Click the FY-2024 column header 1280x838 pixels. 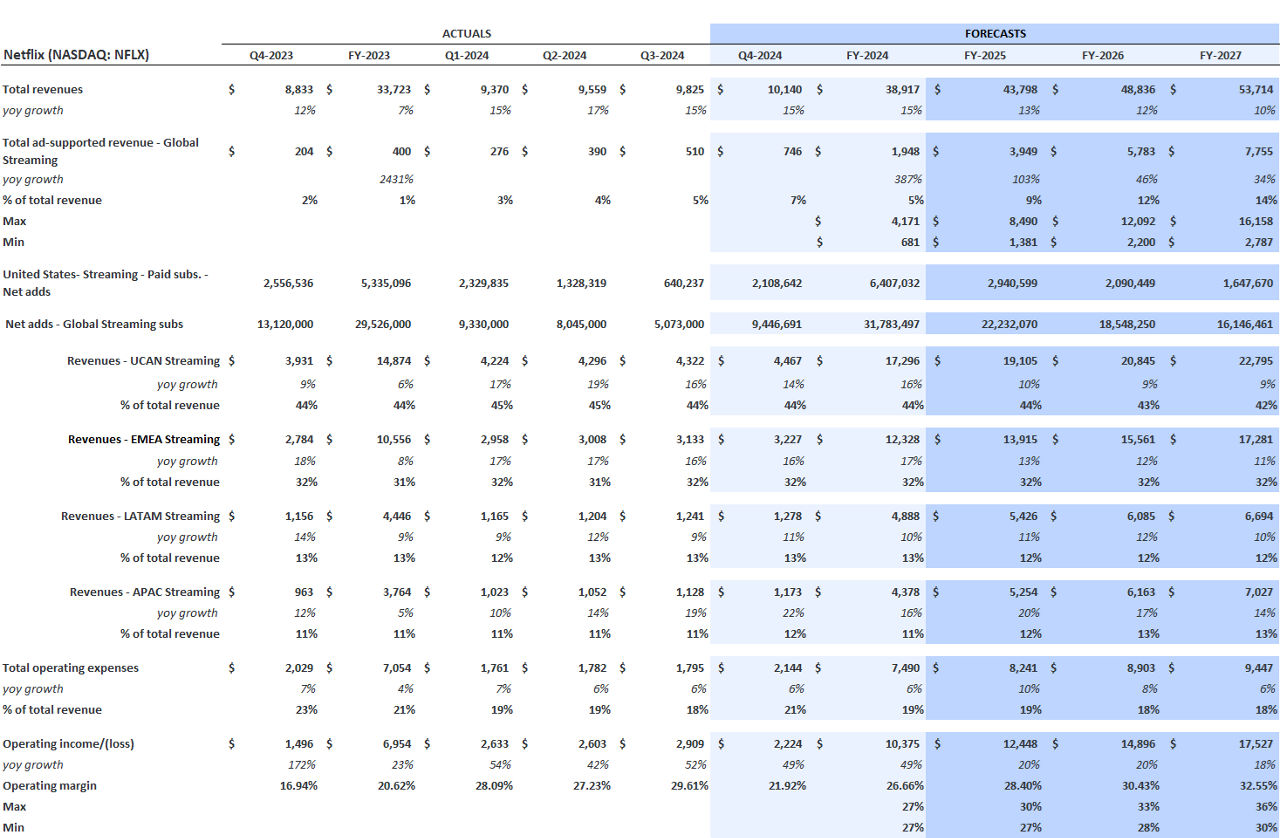tap(867, 56)
